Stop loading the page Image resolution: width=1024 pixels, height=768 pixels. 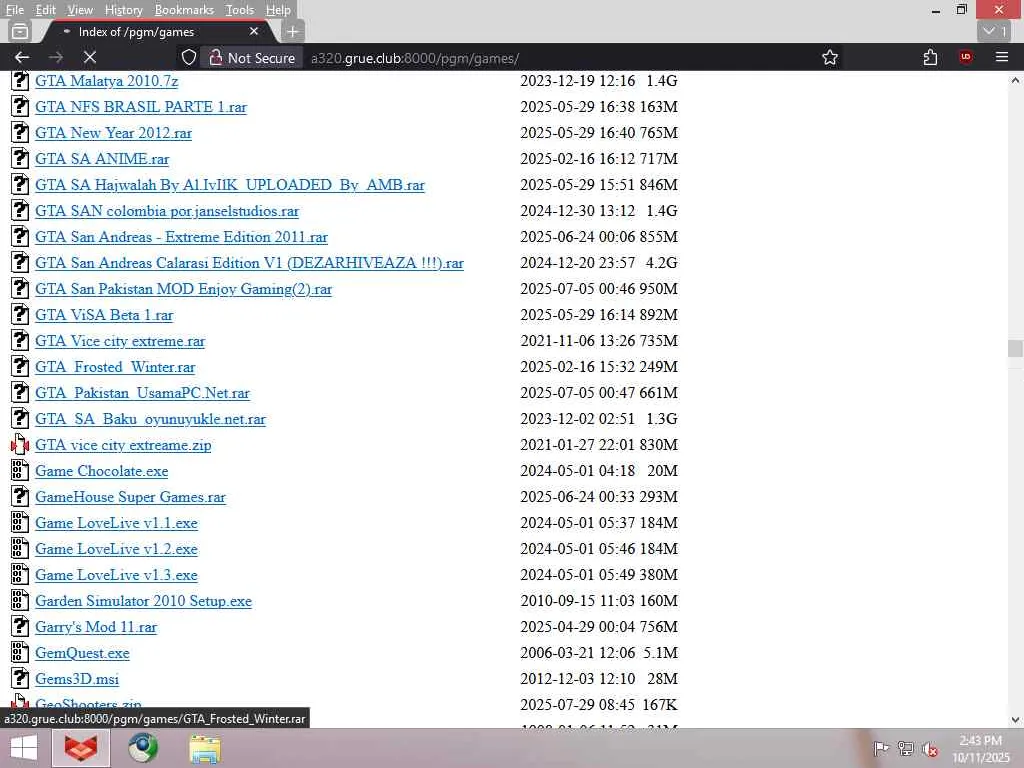coord(90,57)
